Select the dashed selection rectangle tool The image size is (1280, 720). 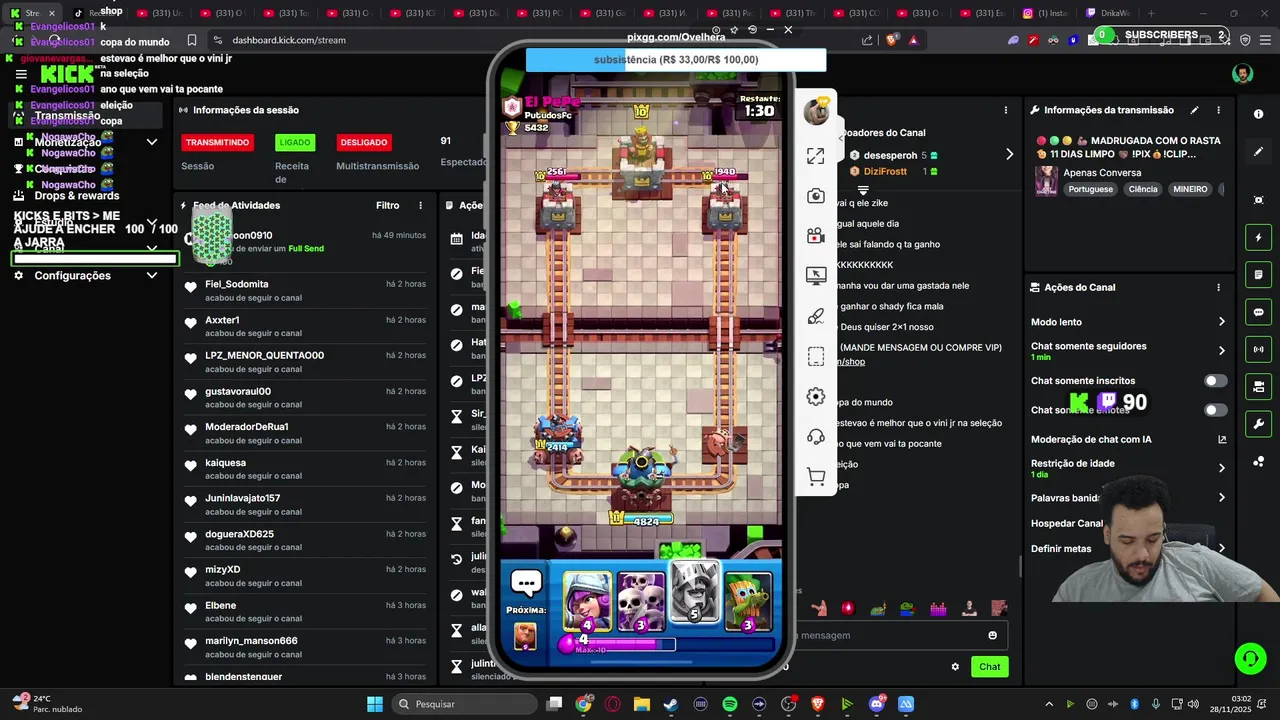click(816, 357)
